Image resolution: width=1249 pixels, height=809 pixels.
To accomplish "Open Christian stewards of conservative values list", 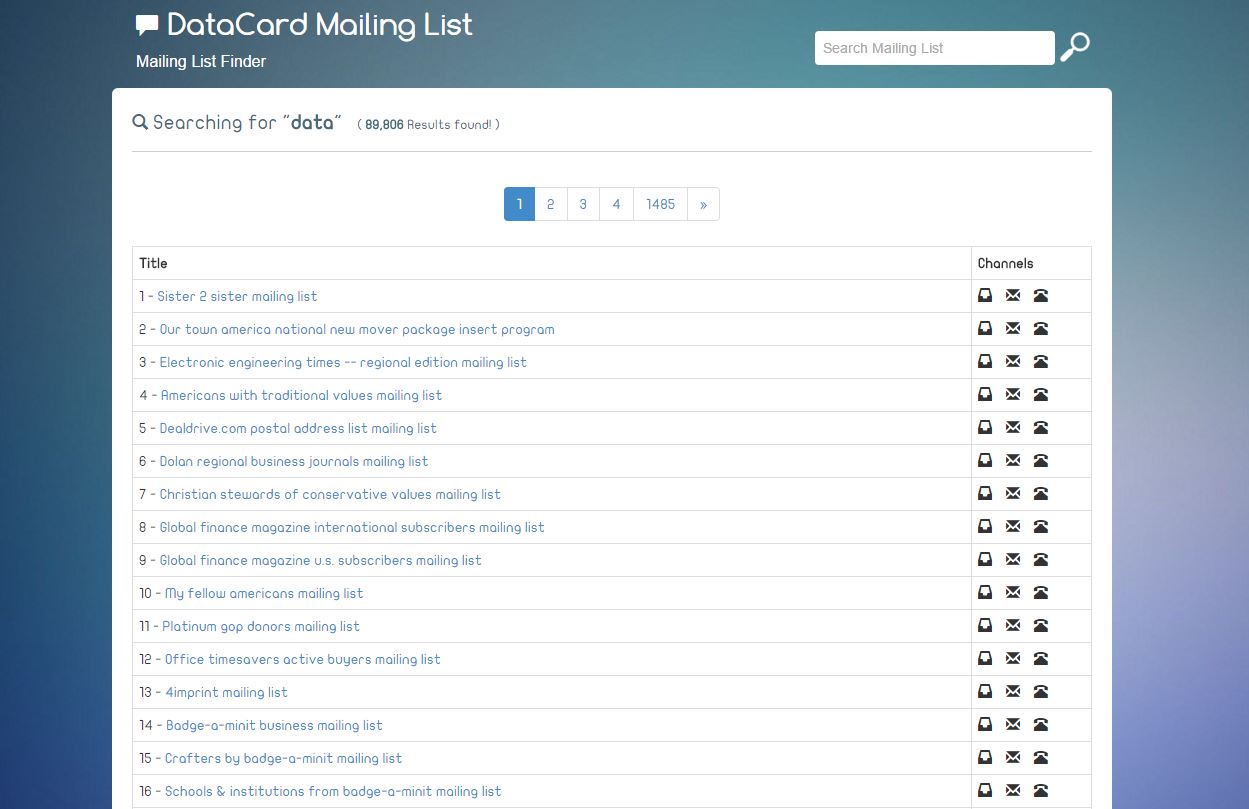I will pyautogui.click(x=330, y=494).
